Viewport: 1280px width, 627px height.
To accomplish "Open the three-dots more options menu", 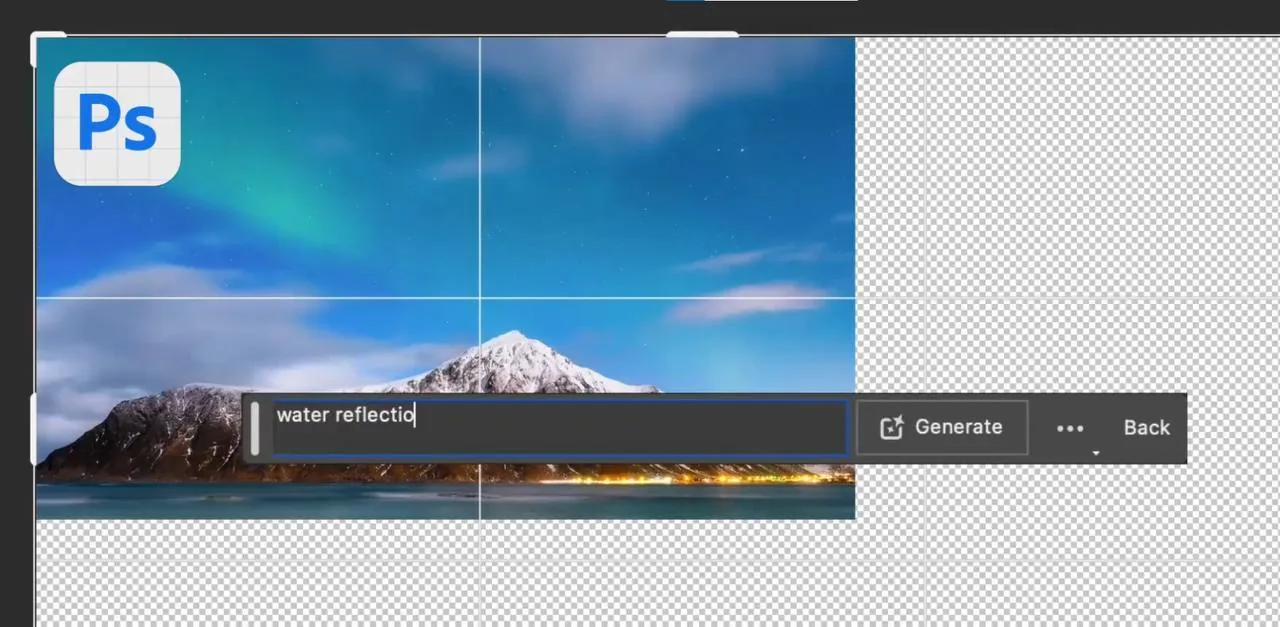I will [x=1070, y=428].
